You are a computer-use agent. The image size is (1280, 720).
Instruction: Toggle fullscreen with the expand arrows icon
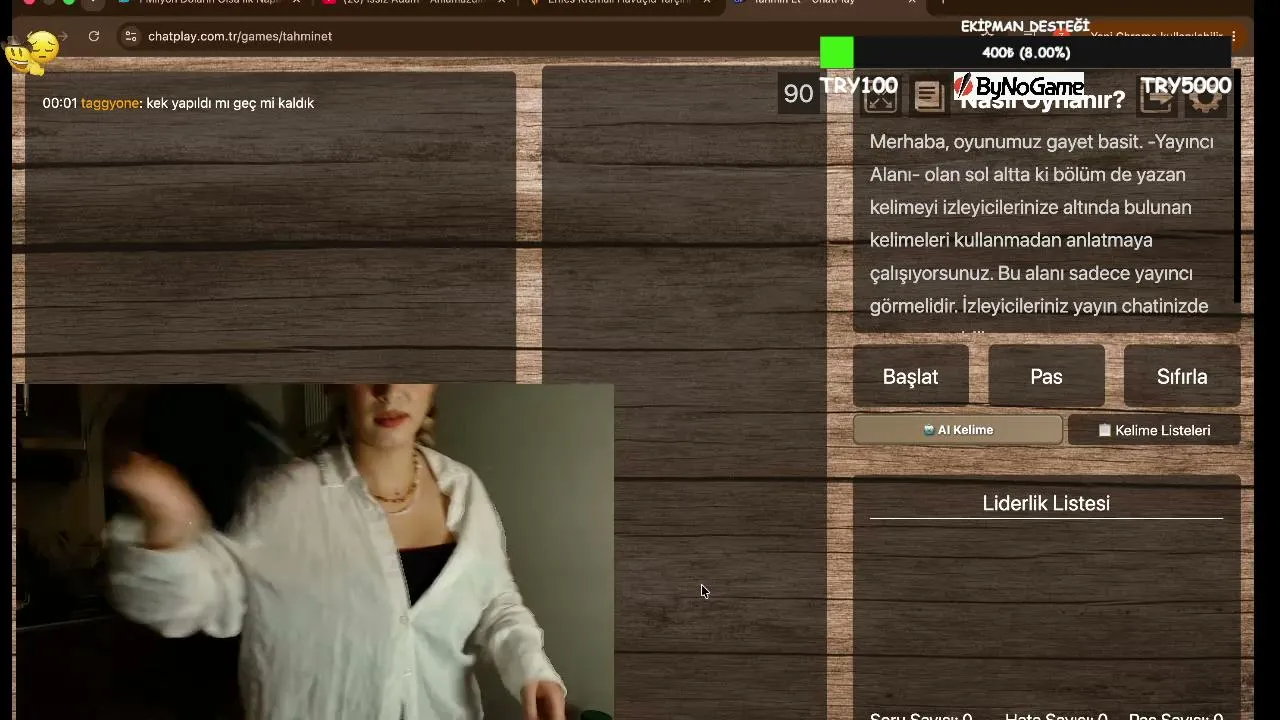(x=880, y=100)
